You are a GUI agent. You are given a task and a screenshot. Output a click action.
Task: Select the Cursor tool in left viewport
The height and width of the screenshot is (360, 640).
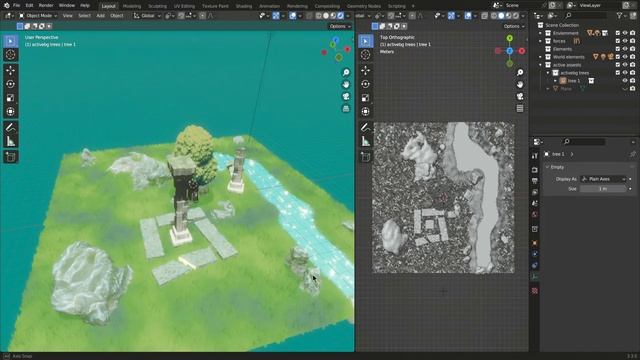pyautogui.click(x=11, y=55)
